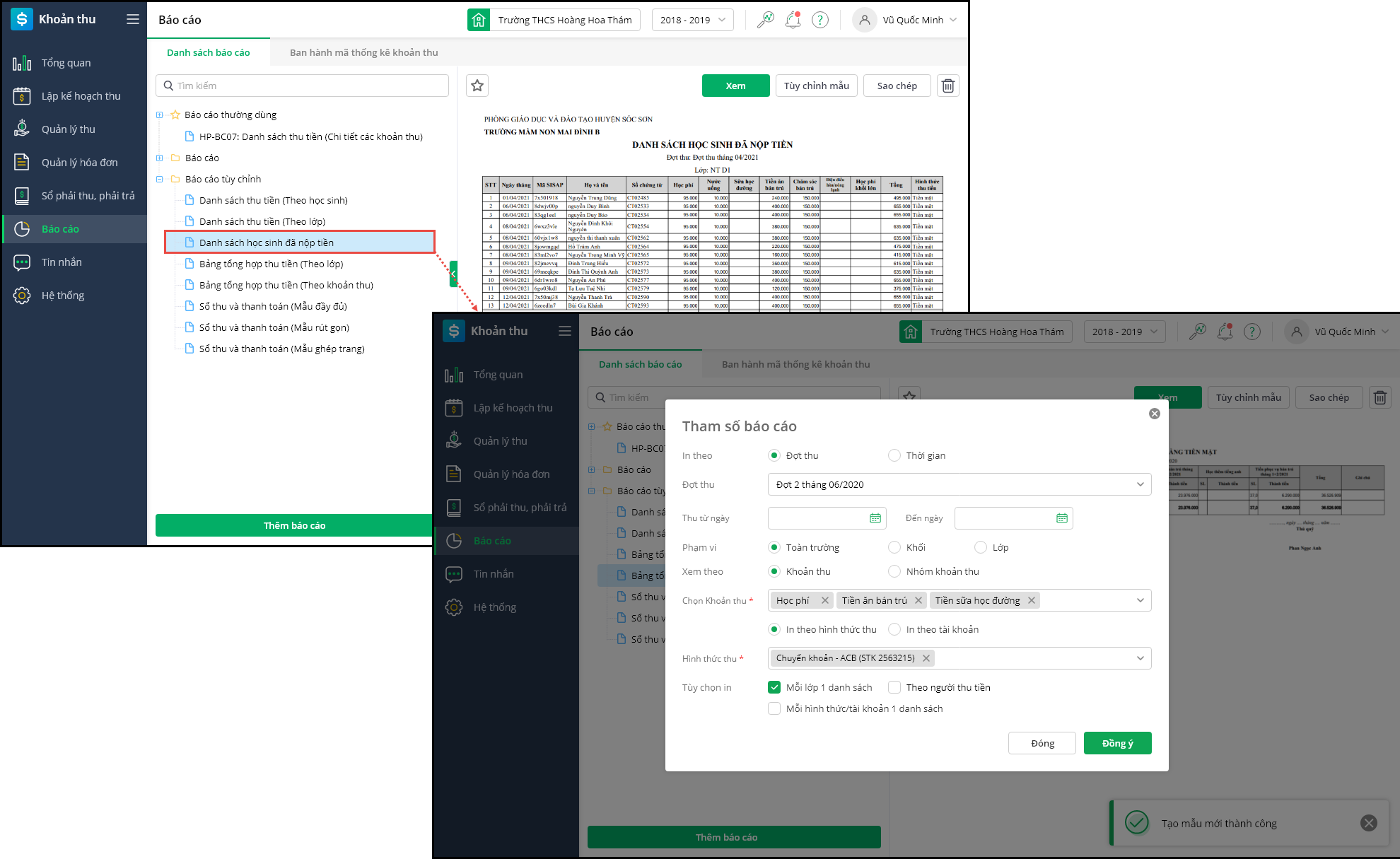Open the Đợt thu dropdown
This screenshot has width=1400, height=859.
click(x=959, y=484)
